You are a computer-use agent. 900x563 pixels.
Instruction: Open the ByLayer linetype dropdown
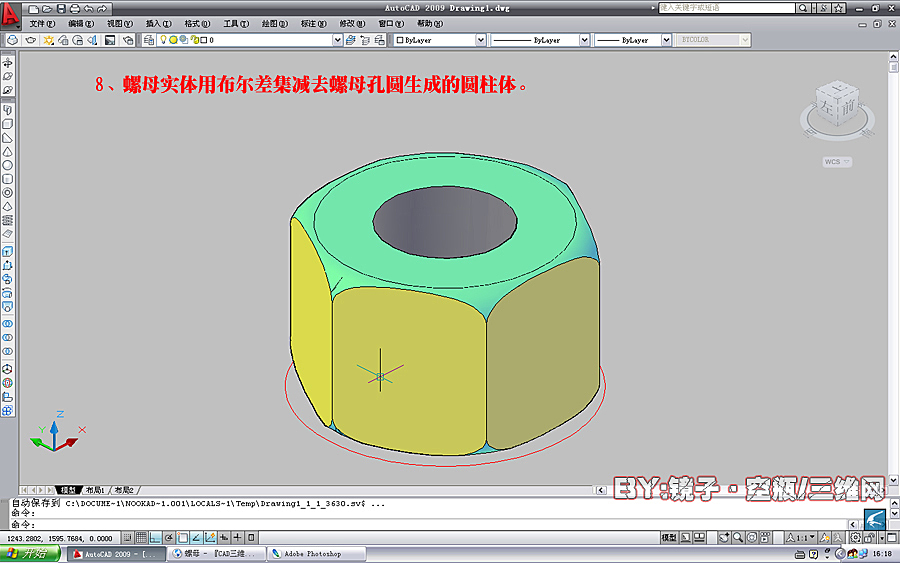coord(584,40)
